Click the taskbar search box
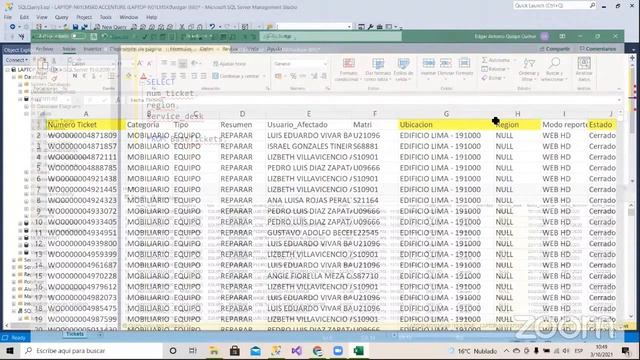The image size is (640, 360). 91,351
